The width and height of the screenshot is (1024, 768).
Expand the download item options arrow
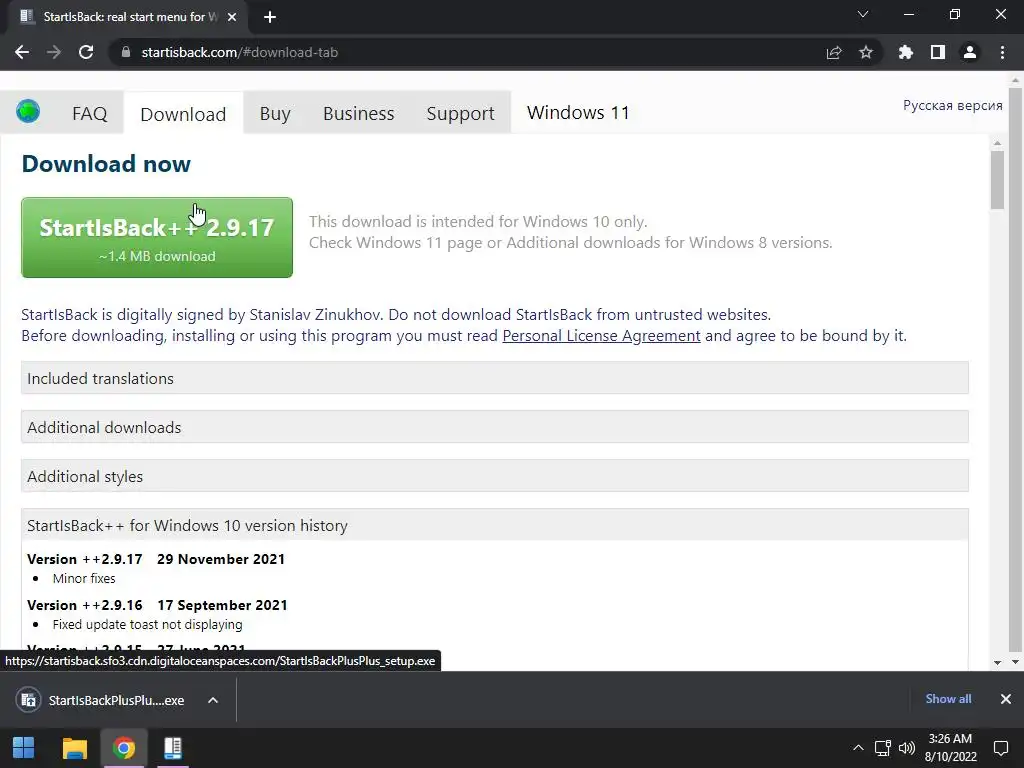(x=213, y=700)
